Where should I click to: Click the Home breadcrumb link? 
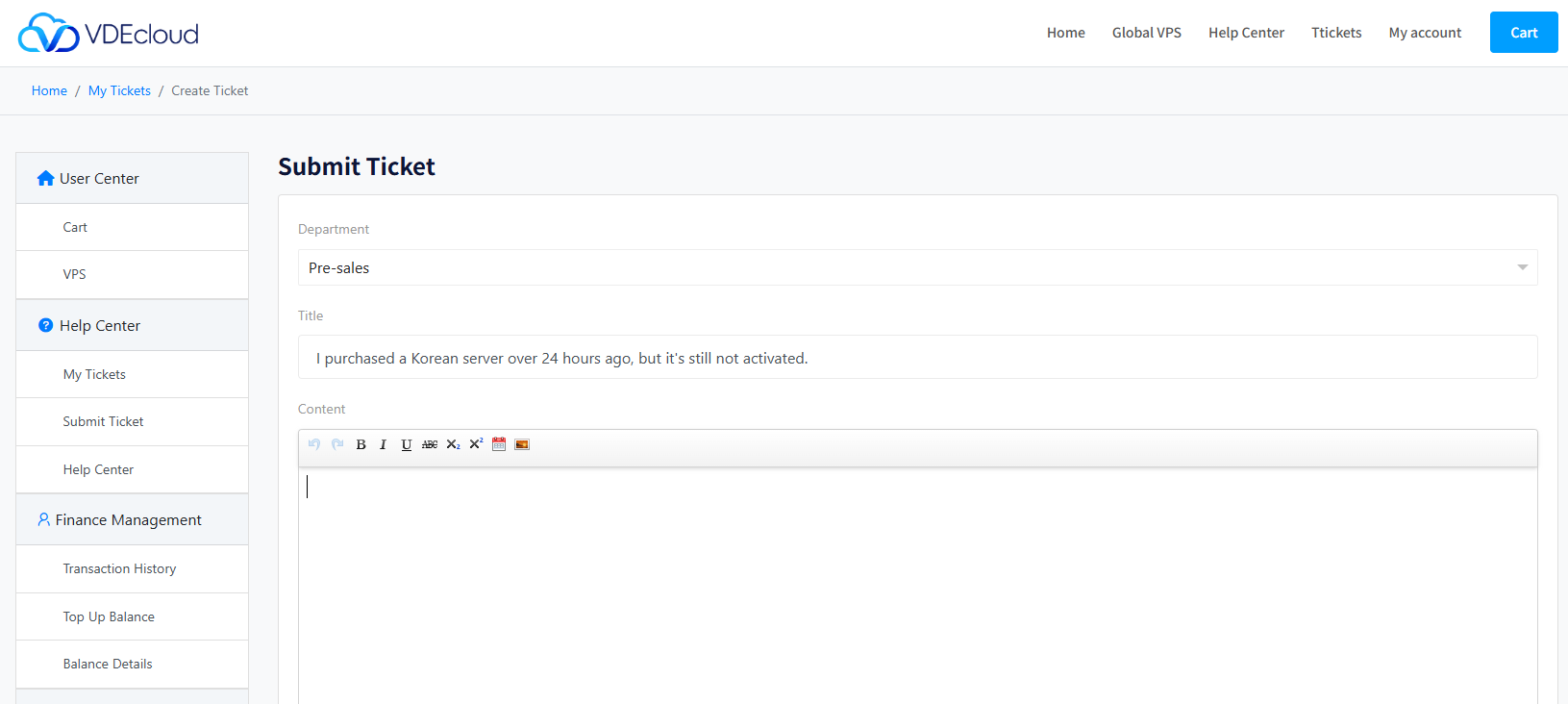click(49, 90)
